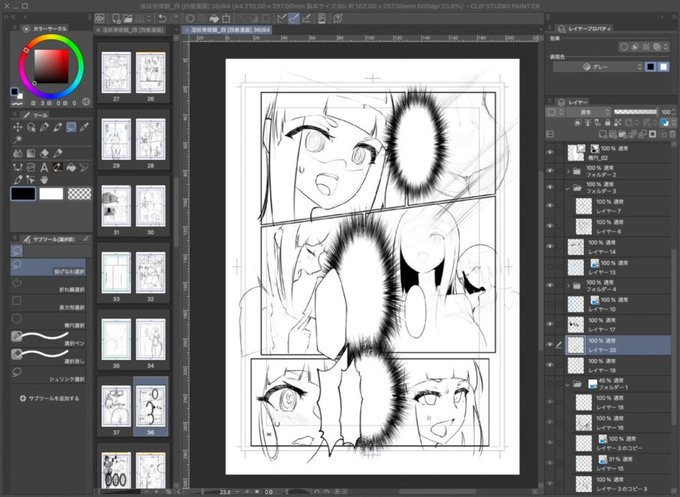Click the New document icon

116,18
